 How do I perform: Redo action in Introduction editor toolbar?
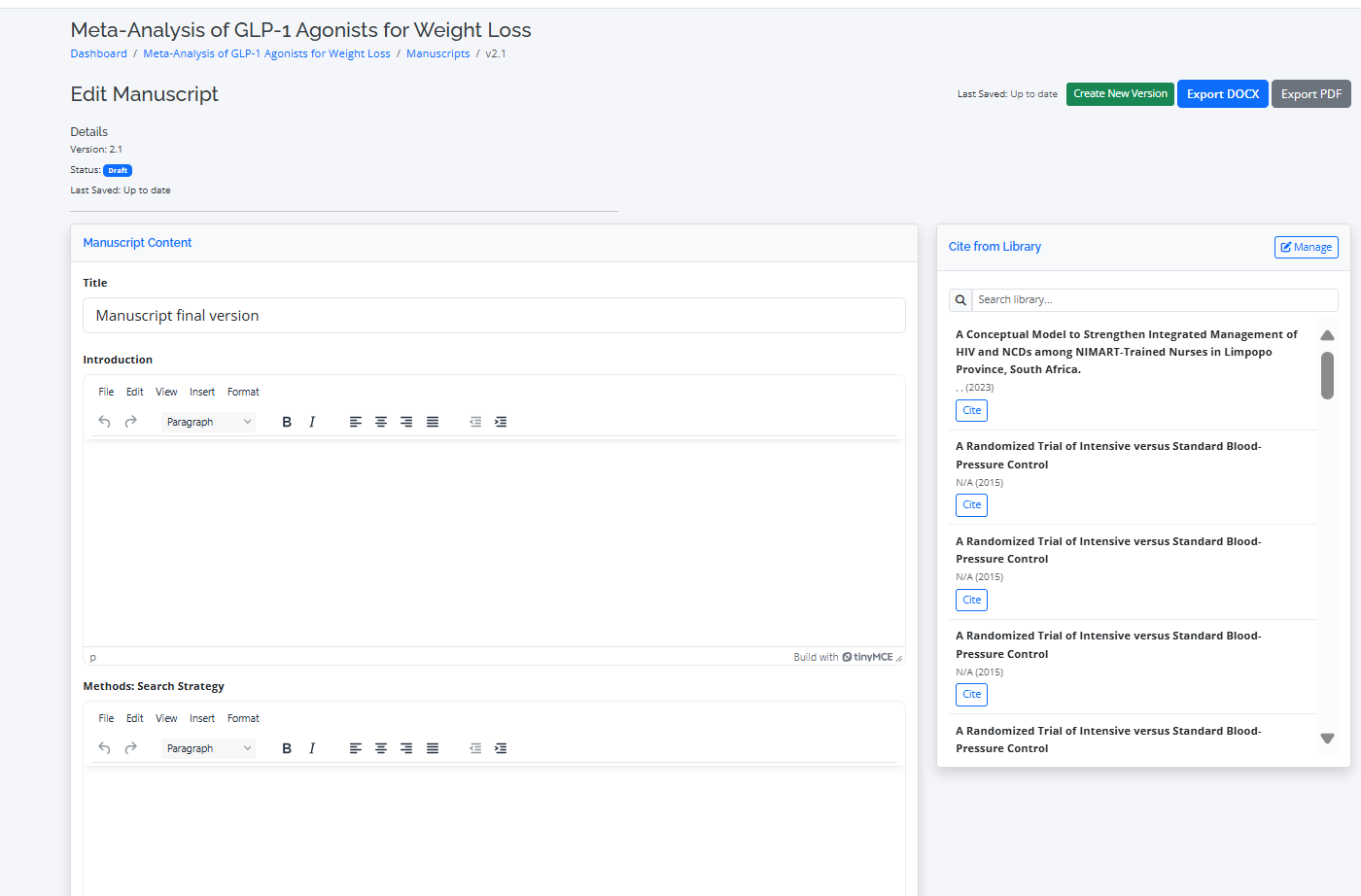[x=130, y=422]
